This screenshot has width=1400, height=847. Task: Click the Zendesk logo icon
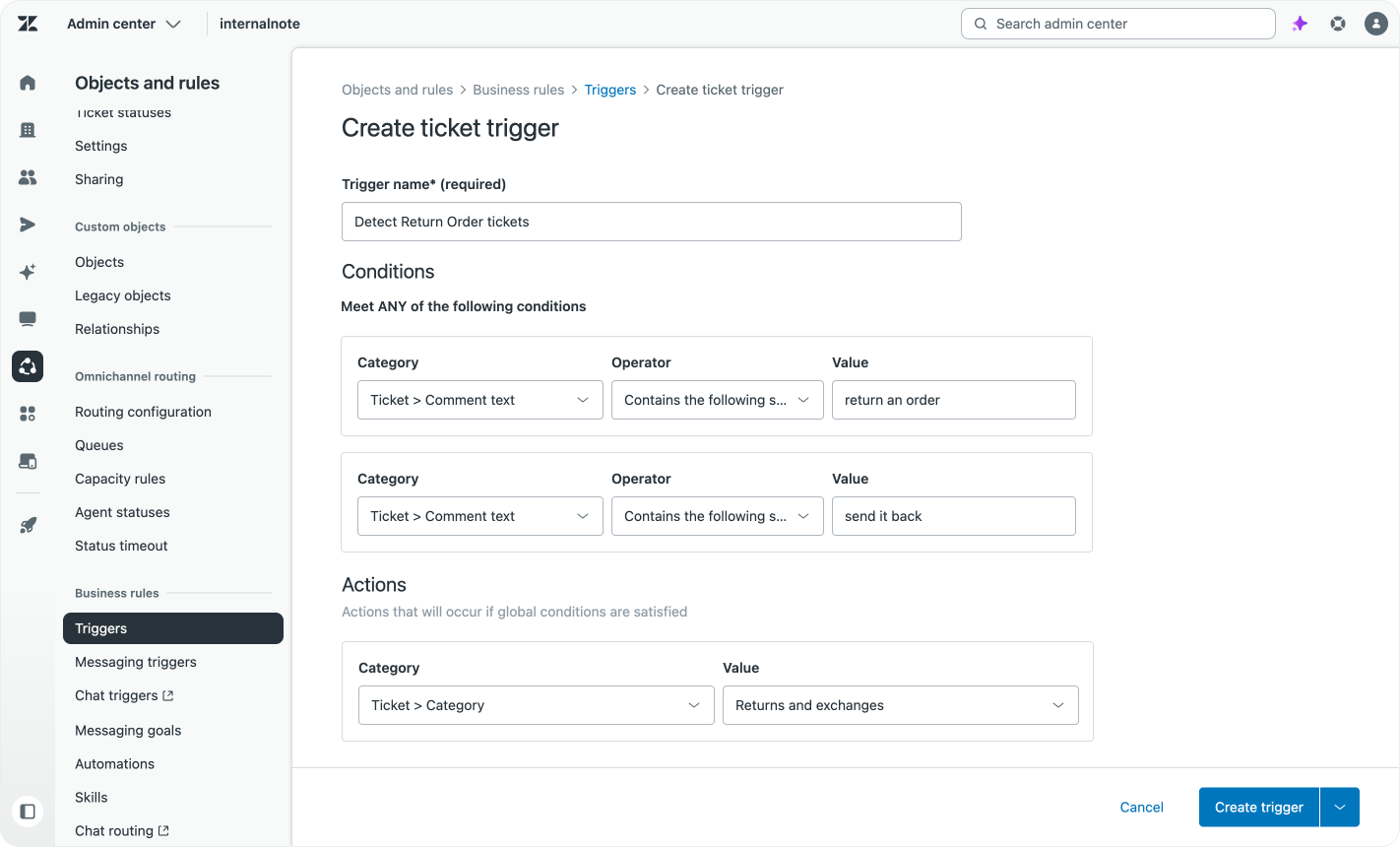pos(28,24)
